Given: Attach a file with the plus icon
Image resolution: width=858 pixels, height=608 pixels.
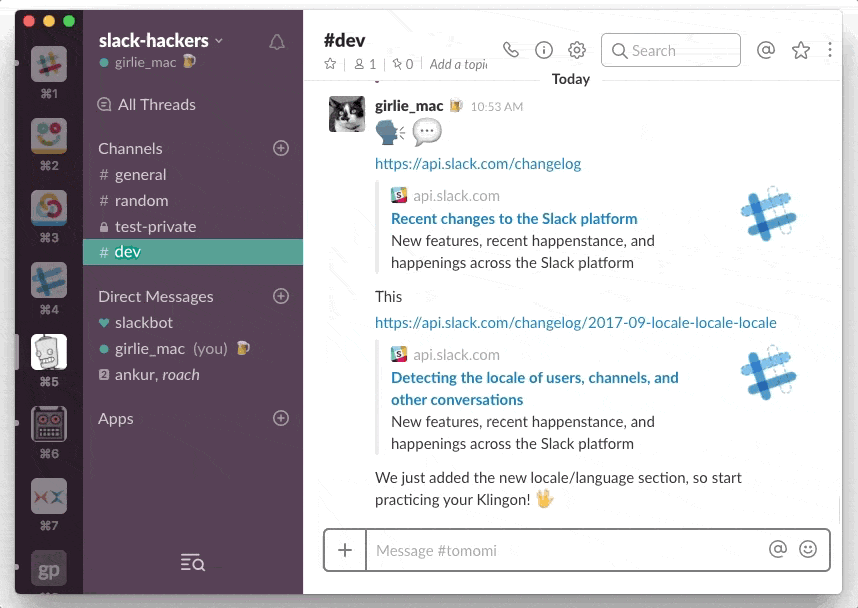Looking at the screenshot, I should coord(344,550).
